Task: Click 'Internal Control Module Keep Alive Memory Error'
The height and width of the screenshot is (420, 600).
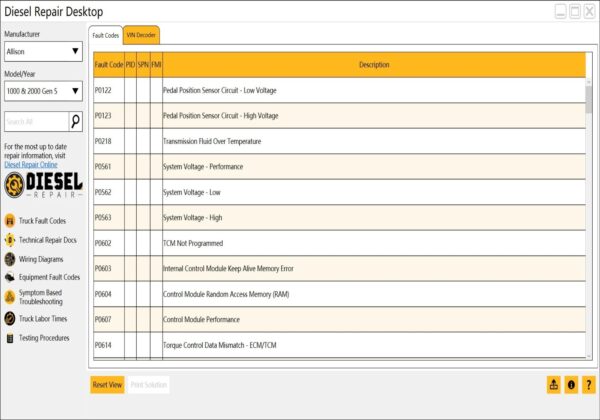Action: click(x=228, y=269)
